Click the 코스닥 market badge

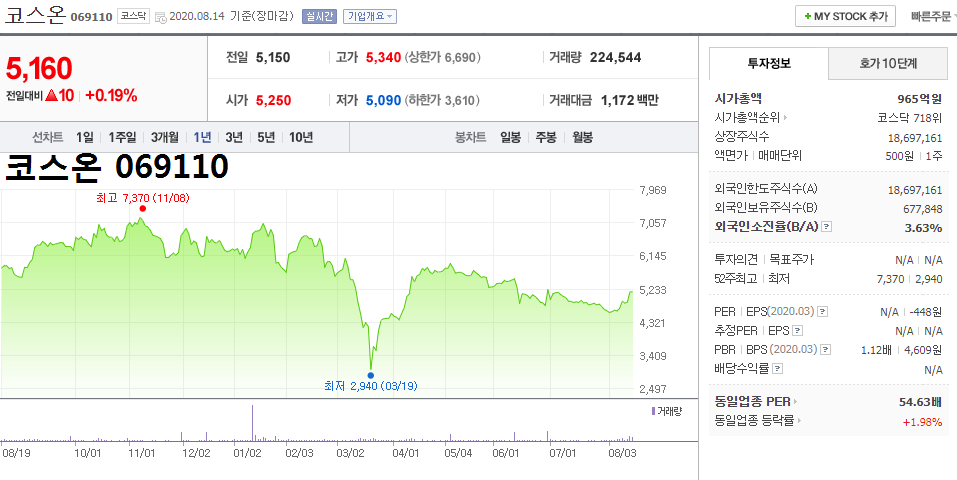(132, 16)
